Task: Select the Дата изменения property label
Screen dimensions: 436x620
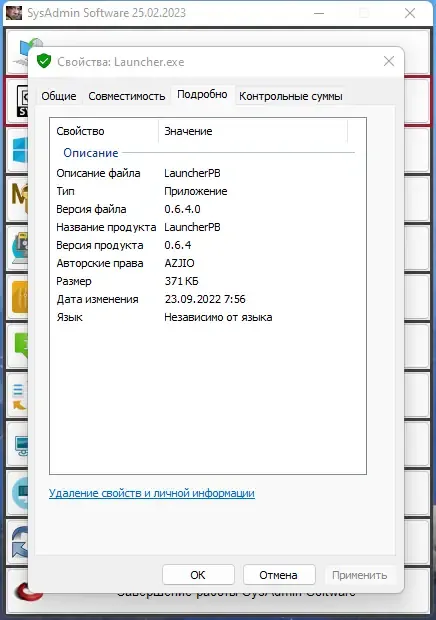Action: tap(97, 299)
